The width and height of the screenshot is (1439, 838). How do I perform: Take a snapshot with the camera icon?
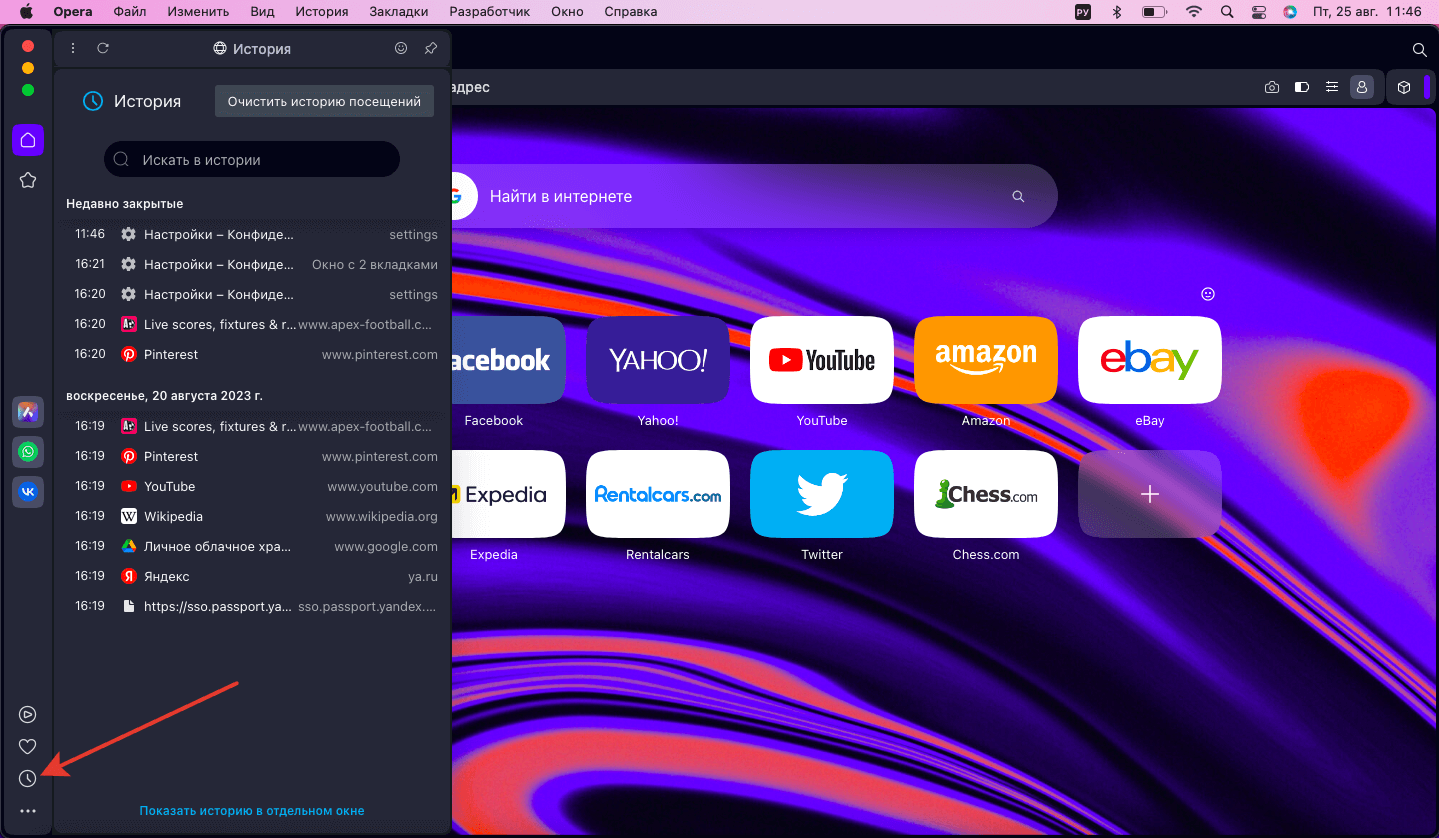1272,87
